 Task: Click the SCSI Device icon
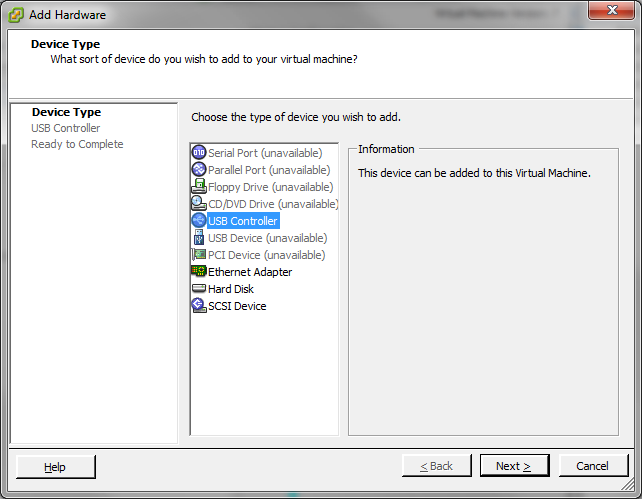(199, 306)
